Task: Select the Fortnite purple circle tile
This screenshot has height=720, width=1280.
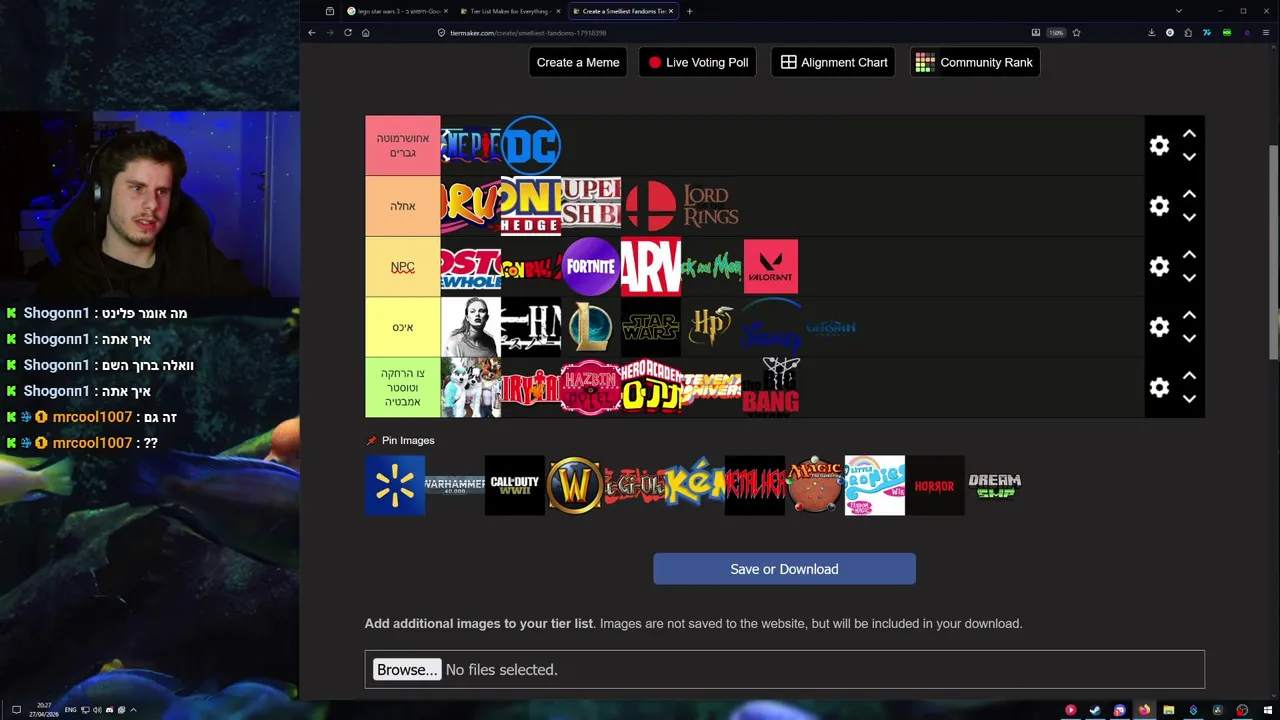Action: 591,267
